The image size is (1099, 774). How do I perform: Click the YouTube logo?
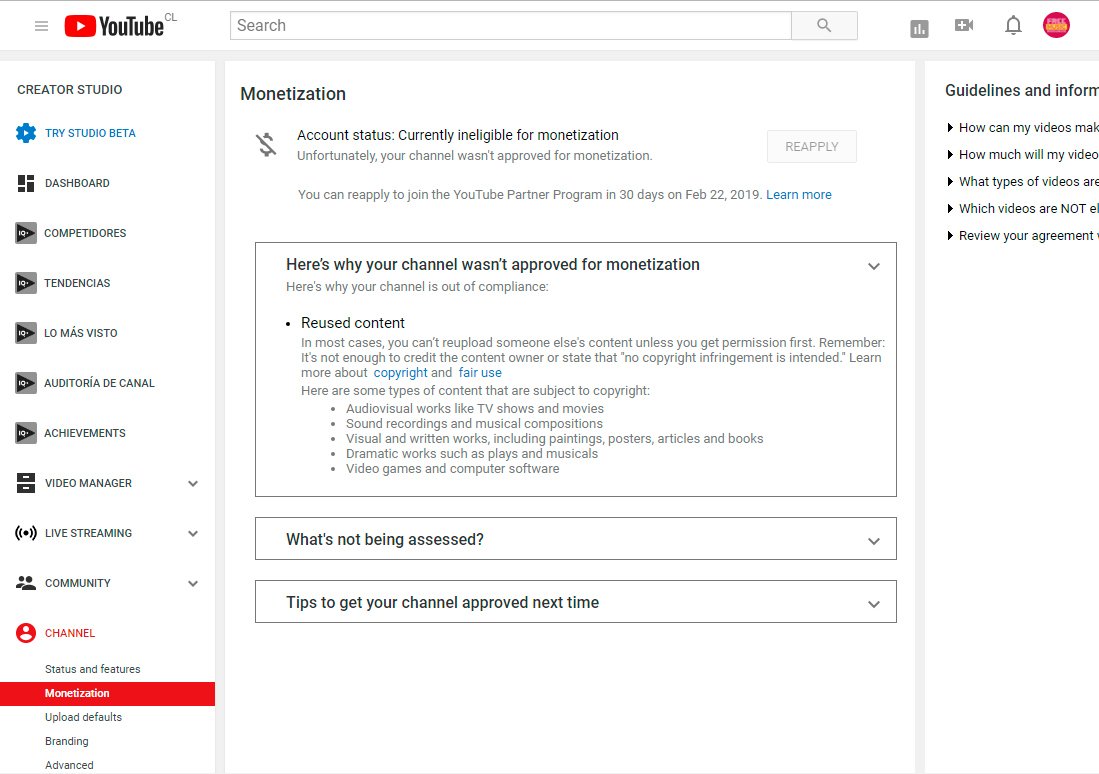point(114,26)
